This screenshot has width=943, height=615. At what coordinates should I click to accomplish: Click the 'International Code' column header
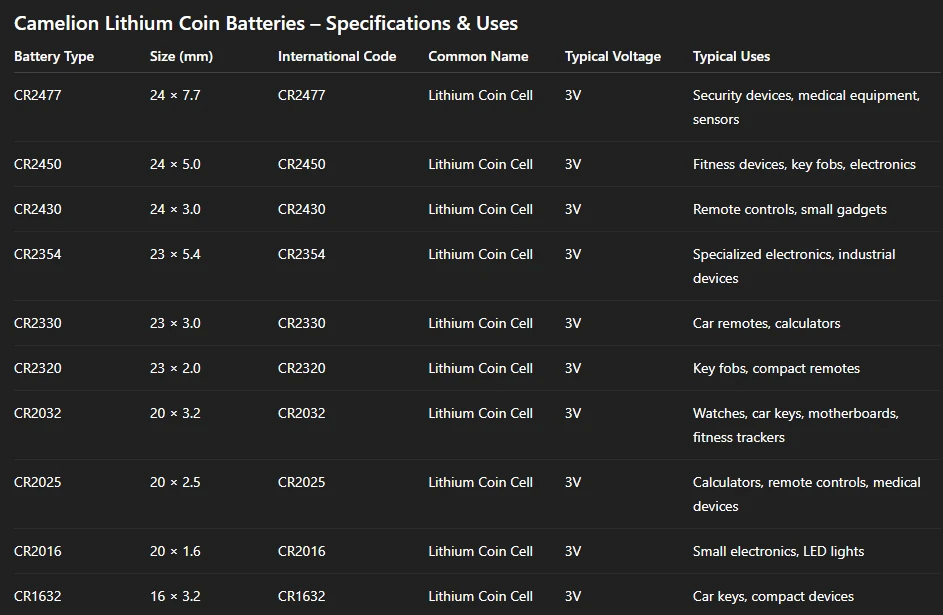tap(337, 56)
